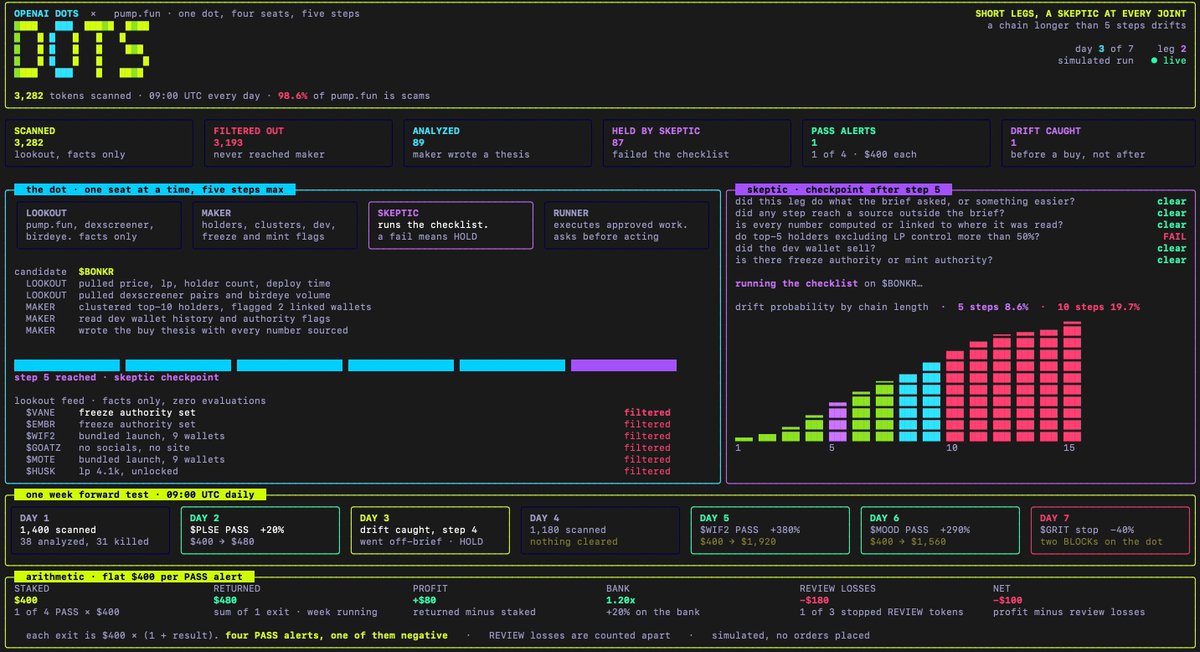Click the purple step-five progress segment
The image size is (1200, 652).
click(x=623, y=365)
